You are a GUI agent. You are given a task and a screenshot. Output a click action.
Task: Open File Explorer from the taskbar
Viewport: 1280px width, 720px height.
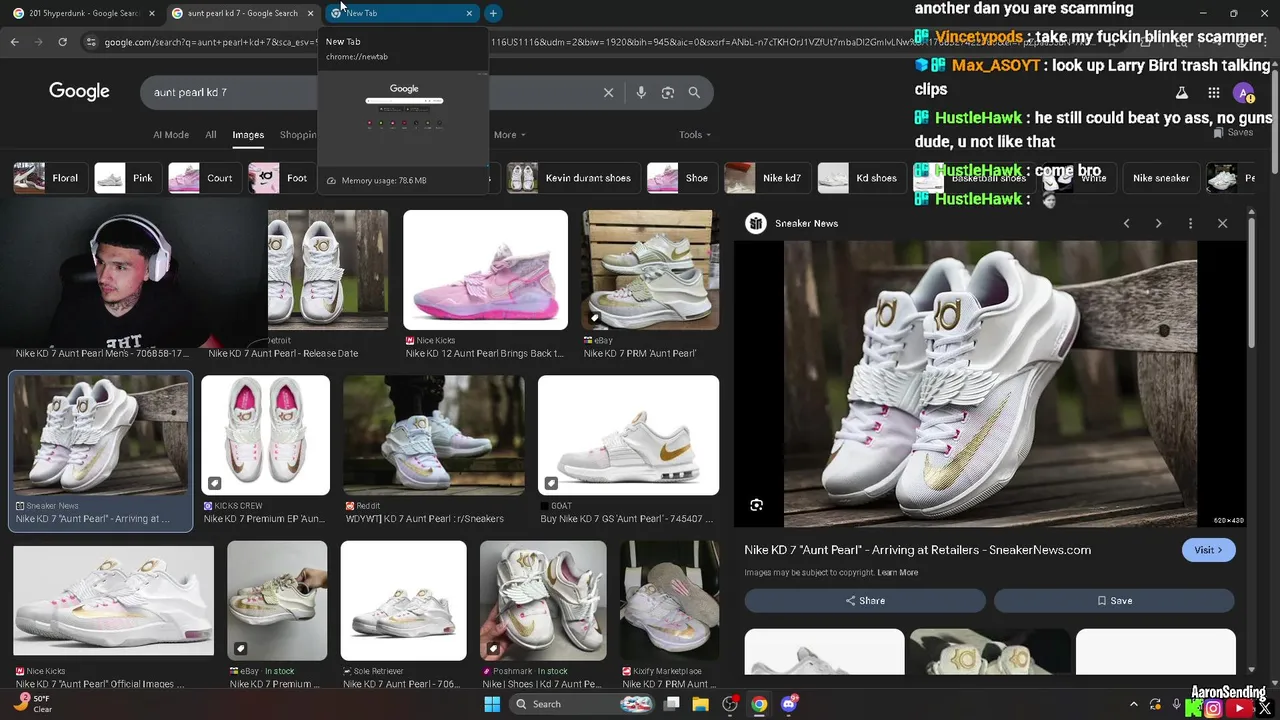[x=700, y=704]
